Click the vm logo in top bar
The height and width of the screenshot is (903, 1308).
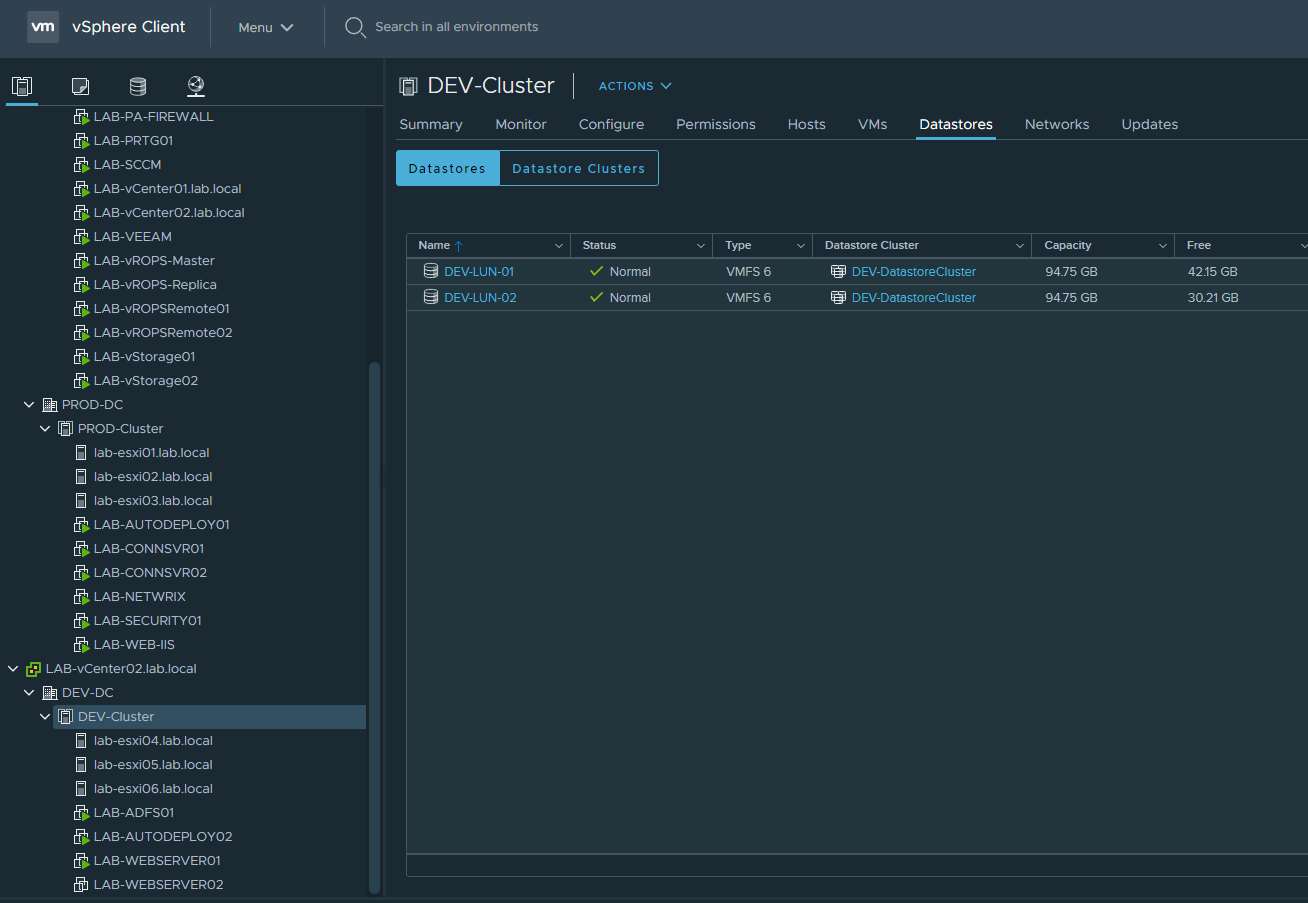pos(42,27)
